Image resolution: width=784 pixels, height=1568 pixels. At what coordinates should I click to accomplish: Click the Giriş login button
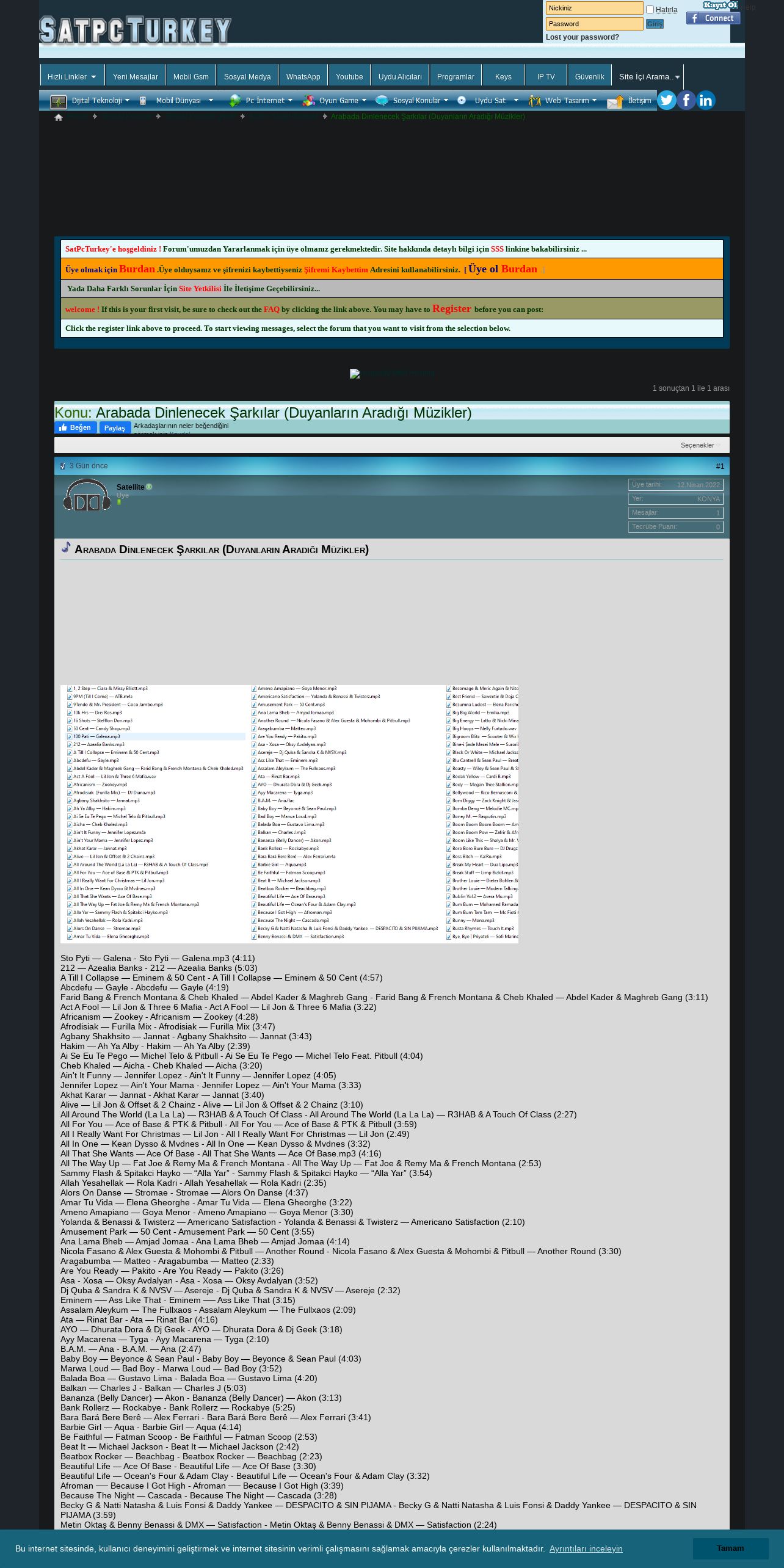pyautogui.click(x=655, y=24)
